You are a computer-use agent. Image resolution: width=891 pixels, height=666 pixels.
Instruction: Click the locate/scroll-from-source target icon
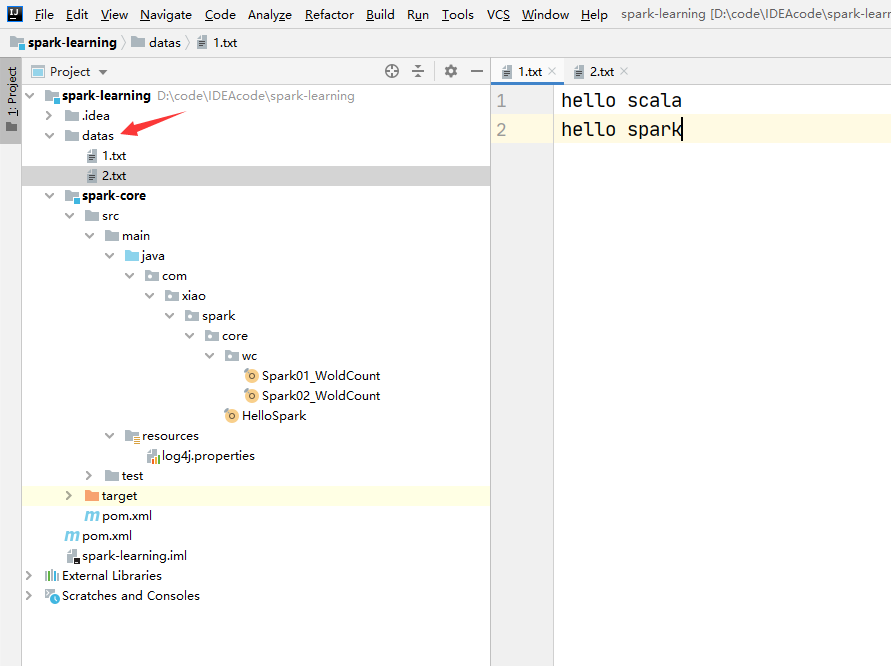click(392, 71)
